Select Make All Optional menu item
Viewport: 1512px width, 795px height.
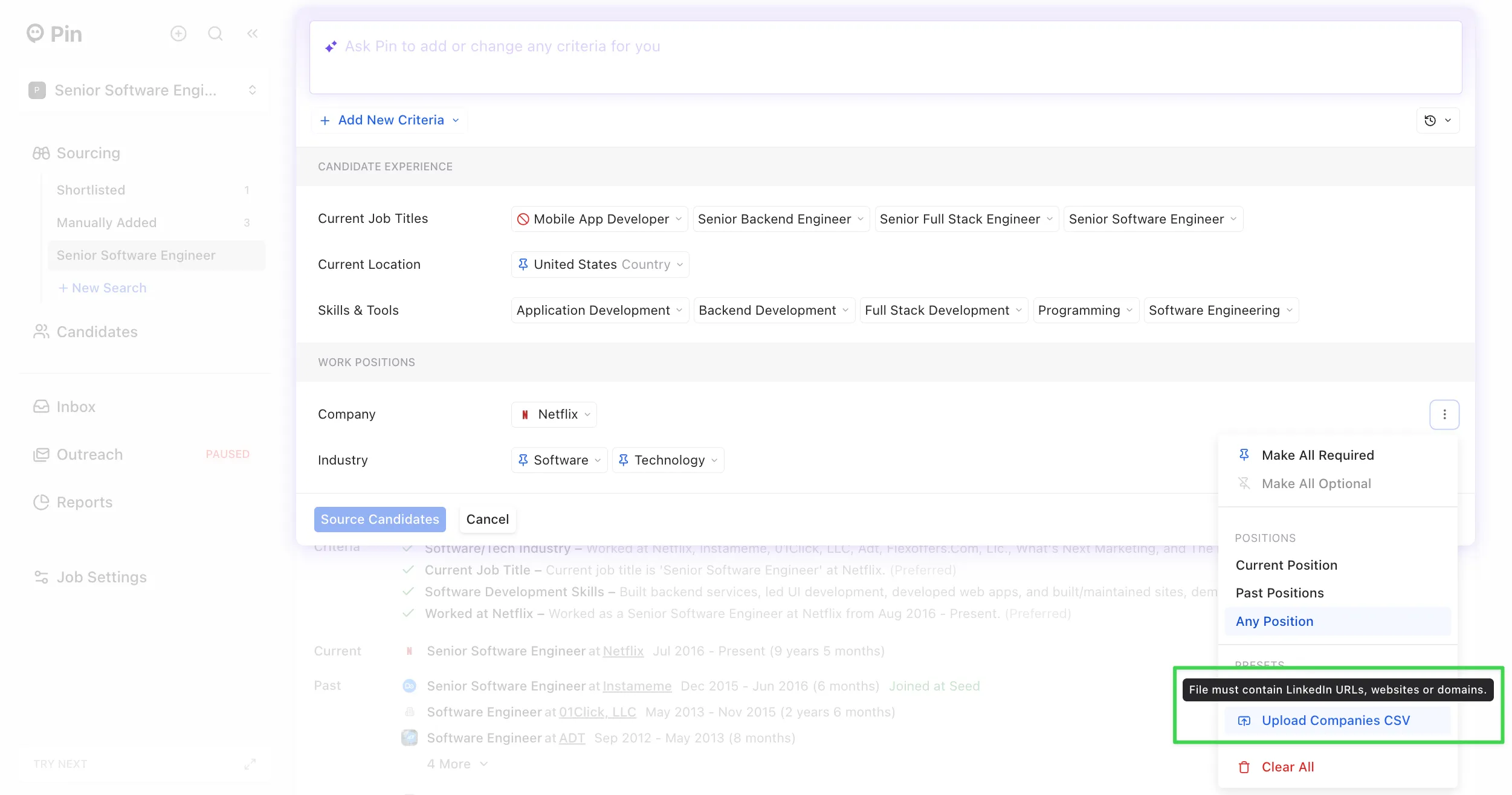[1338, 483]
